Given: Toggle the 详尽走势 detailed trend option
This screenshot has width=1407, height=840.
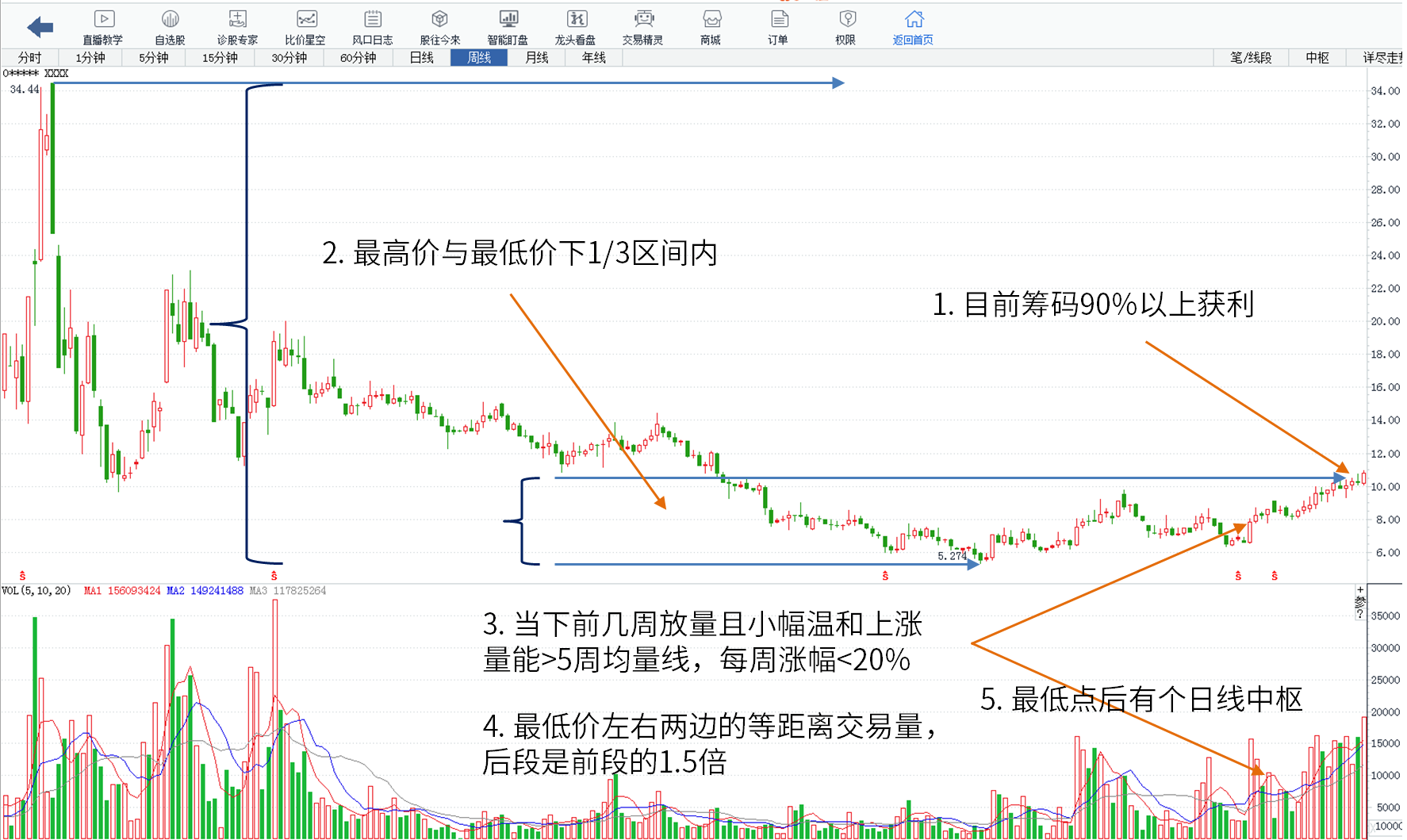Looking at the screenshot, I should [1382, 58].
